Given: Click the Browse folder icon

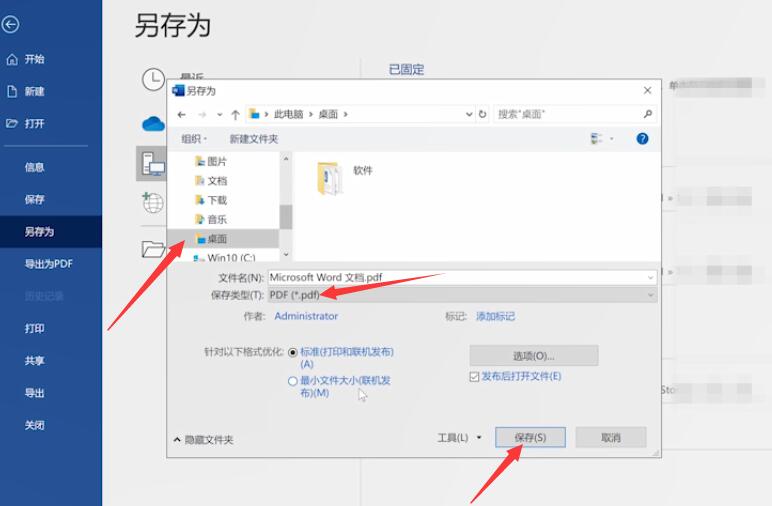Looking at the screenshot, I should click(x=153, y=249).
